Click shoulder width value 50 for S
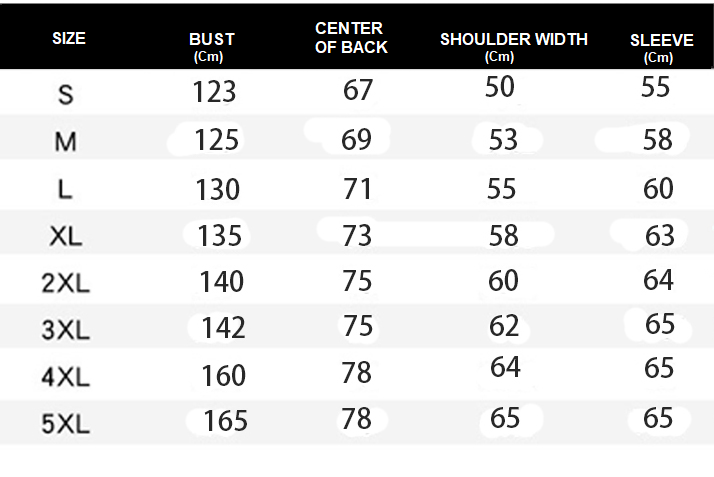The height and width of the screenshot is (477, 714). click(x=500, y=87)
